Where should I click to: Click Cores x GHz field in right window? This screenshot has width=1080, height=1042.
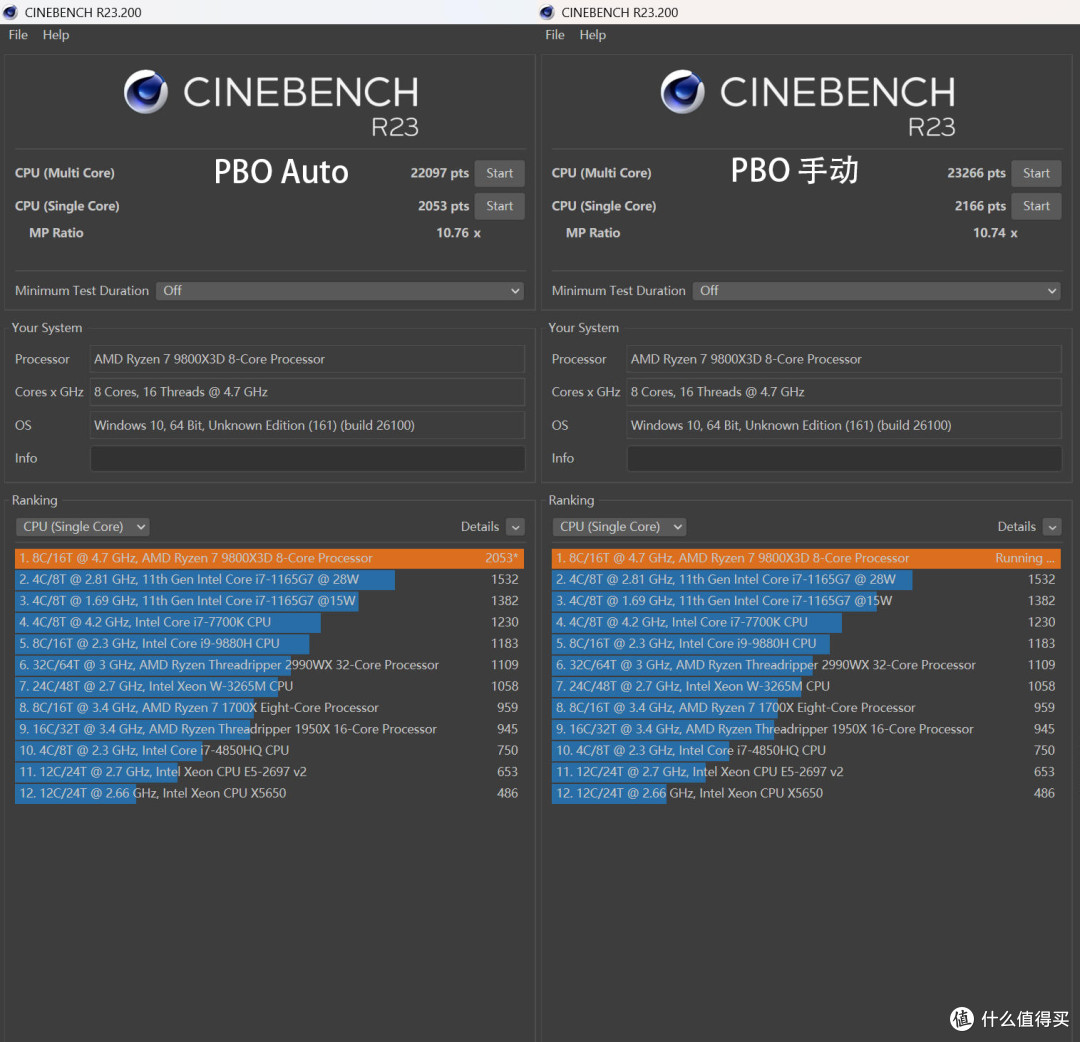click(x=844, y=392)
